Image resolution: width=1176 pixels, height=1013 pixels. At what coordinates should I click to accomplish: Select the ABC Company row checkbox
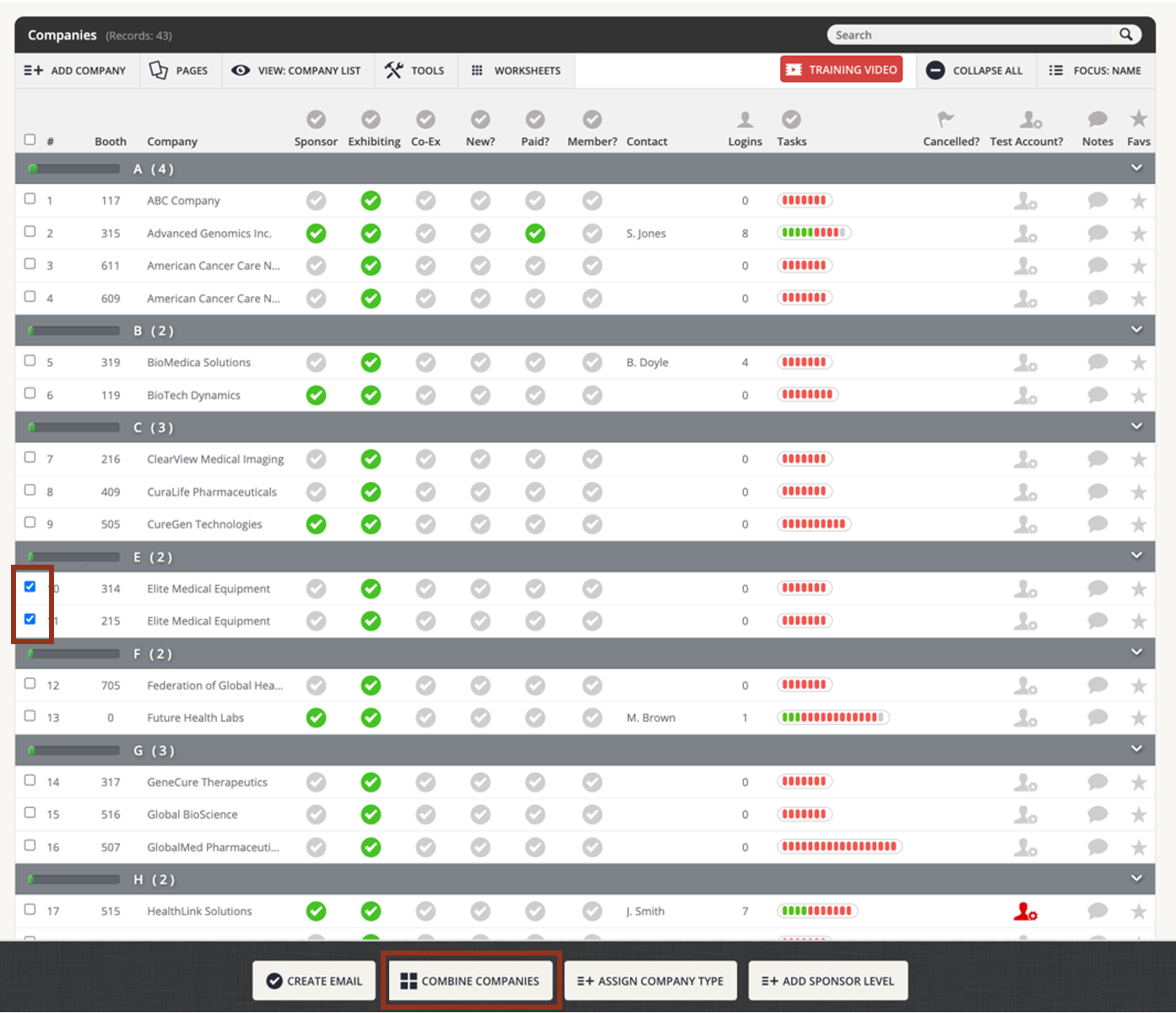pyautogui.click(x=30, y=199)
